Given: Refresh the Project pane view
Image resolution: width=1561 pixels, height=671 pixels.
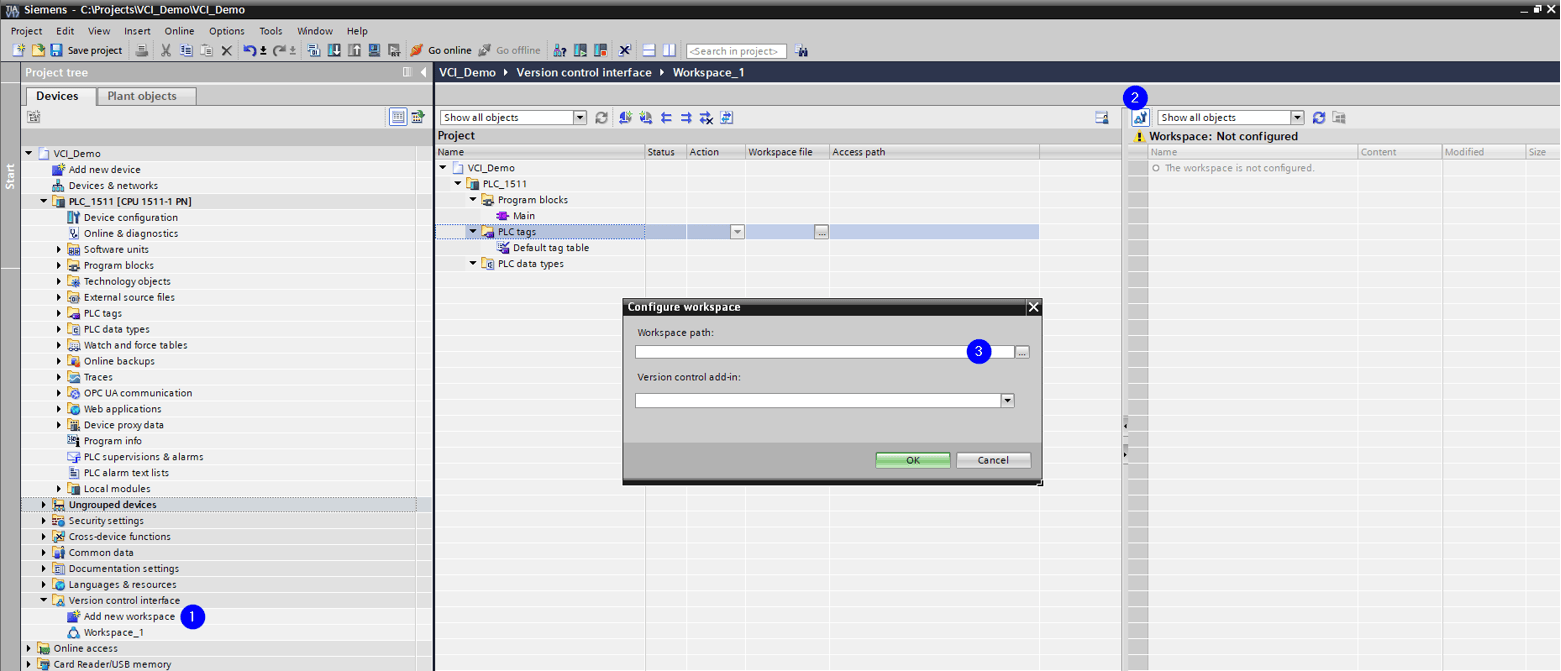Looking at the screenshot, I should click(601, 118).
